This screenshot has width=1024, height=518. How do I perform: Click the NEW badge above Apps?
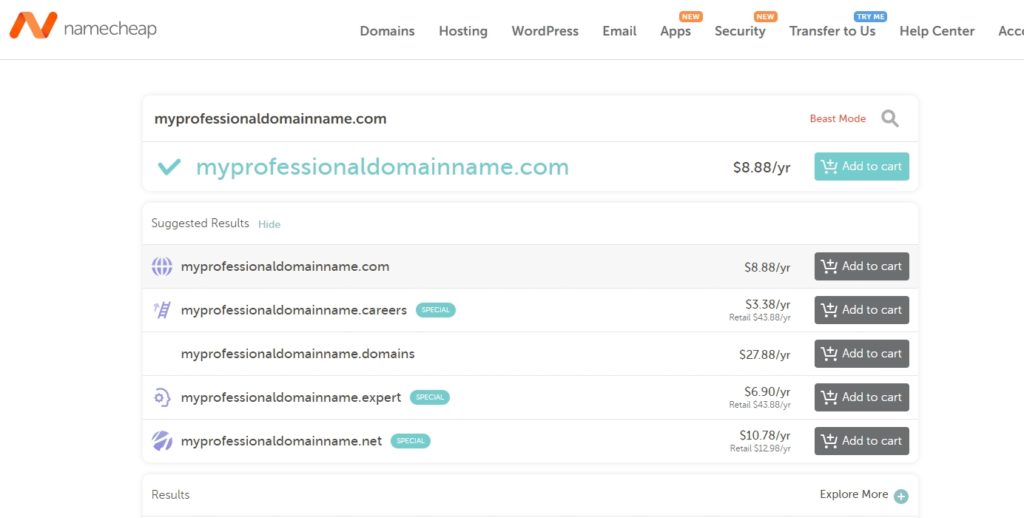coord(690,16)
